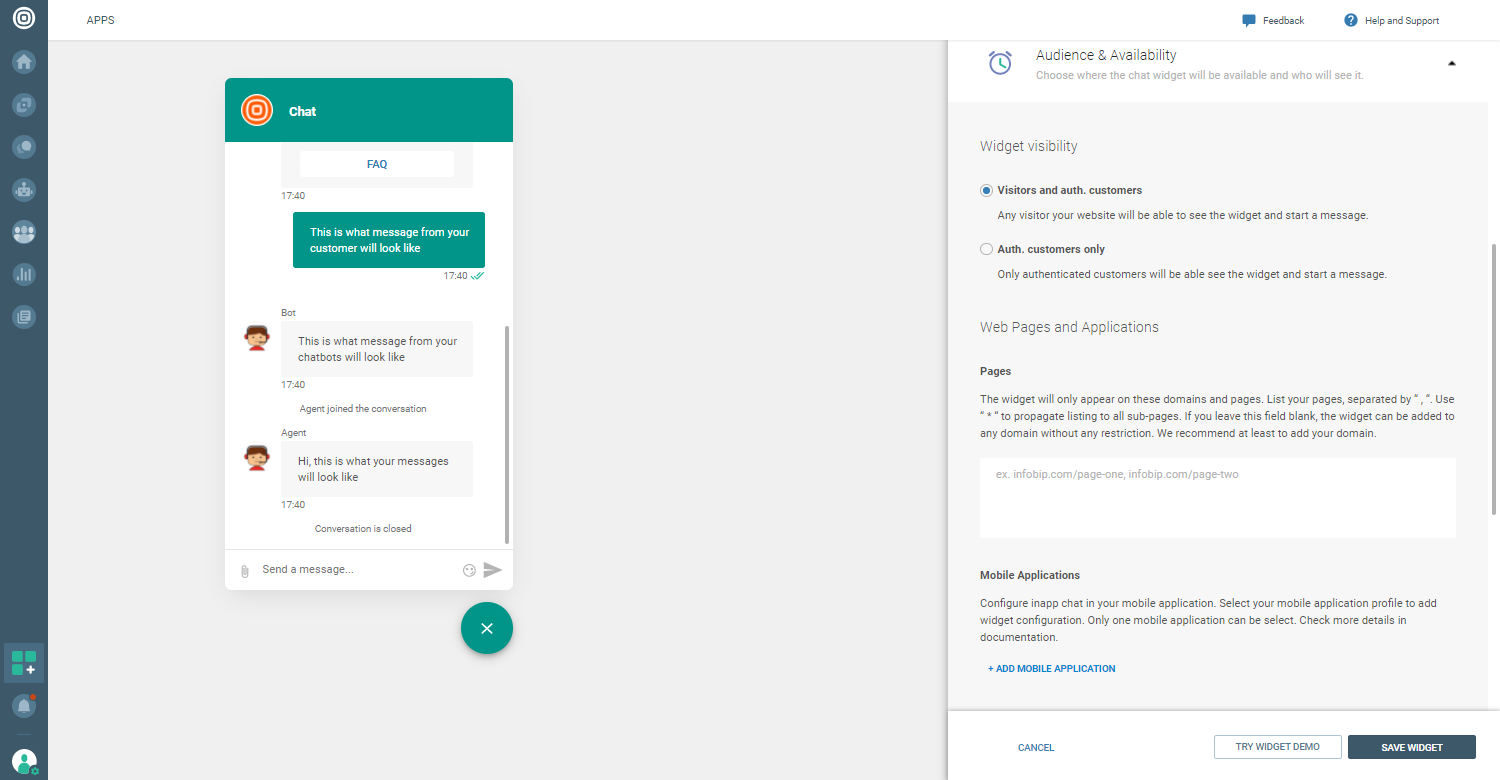Click Help and Support in the header
1500x780 pixels.
point(1391,20)
